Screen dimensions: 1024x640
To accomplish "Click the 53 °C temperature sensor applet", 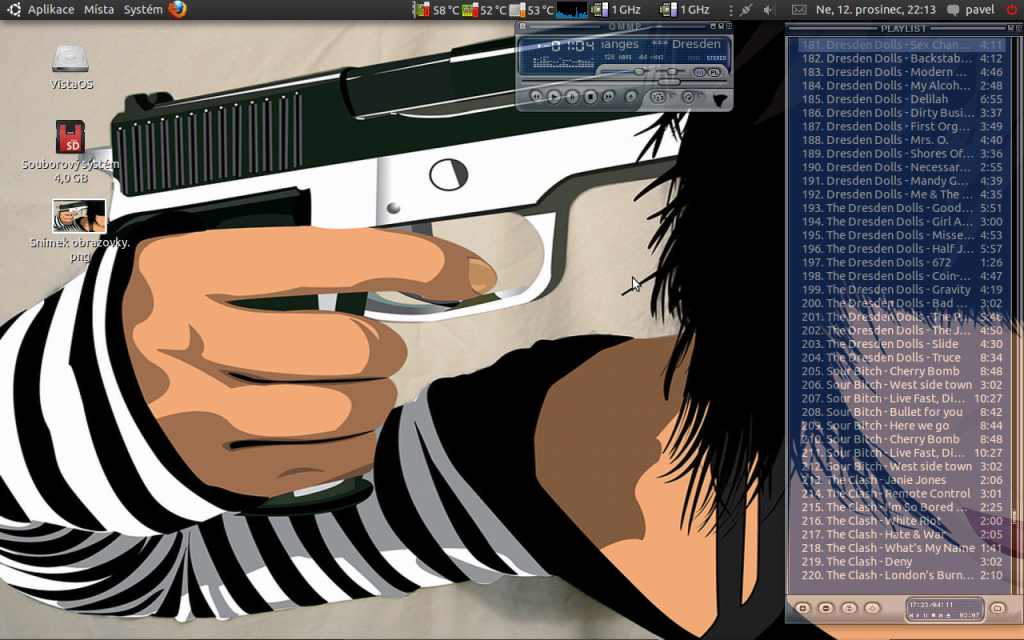I will click(x=532, y=10).
